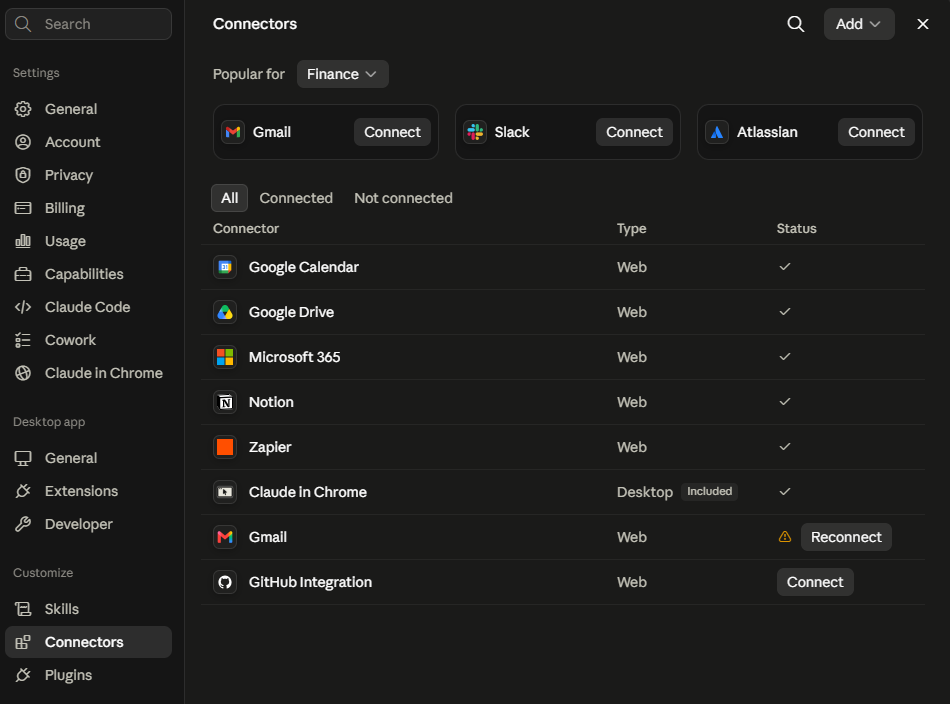The height and width of the screenshot is (704, 950).
Task: Click the Notion status checkmark
Action: (x=785, y=402)
